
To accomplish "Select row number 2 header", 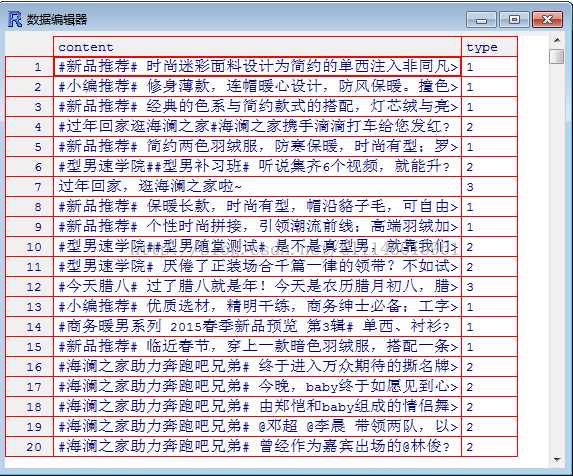I will 30,87.
